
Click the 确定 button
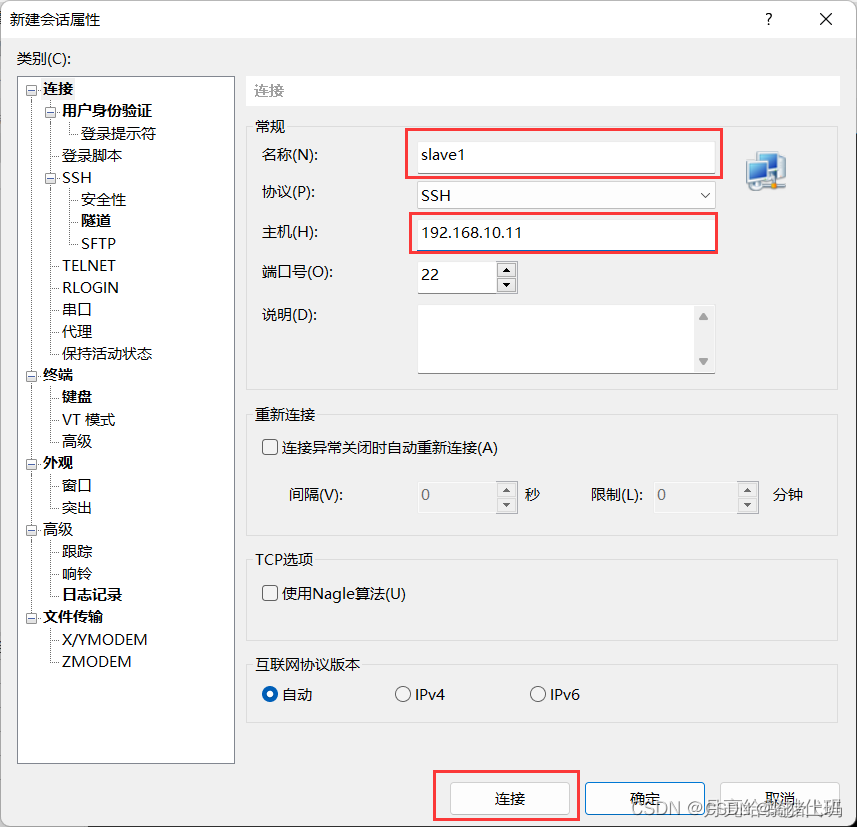pos(645,799)
